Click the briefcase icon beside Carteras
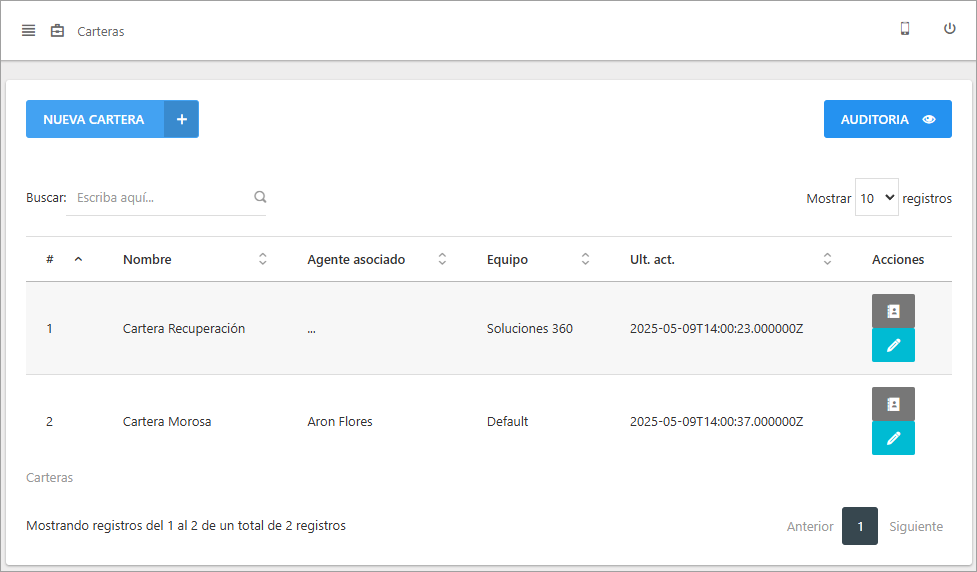The height and width of the screenshot is (572, 977). tap(57, 31)
